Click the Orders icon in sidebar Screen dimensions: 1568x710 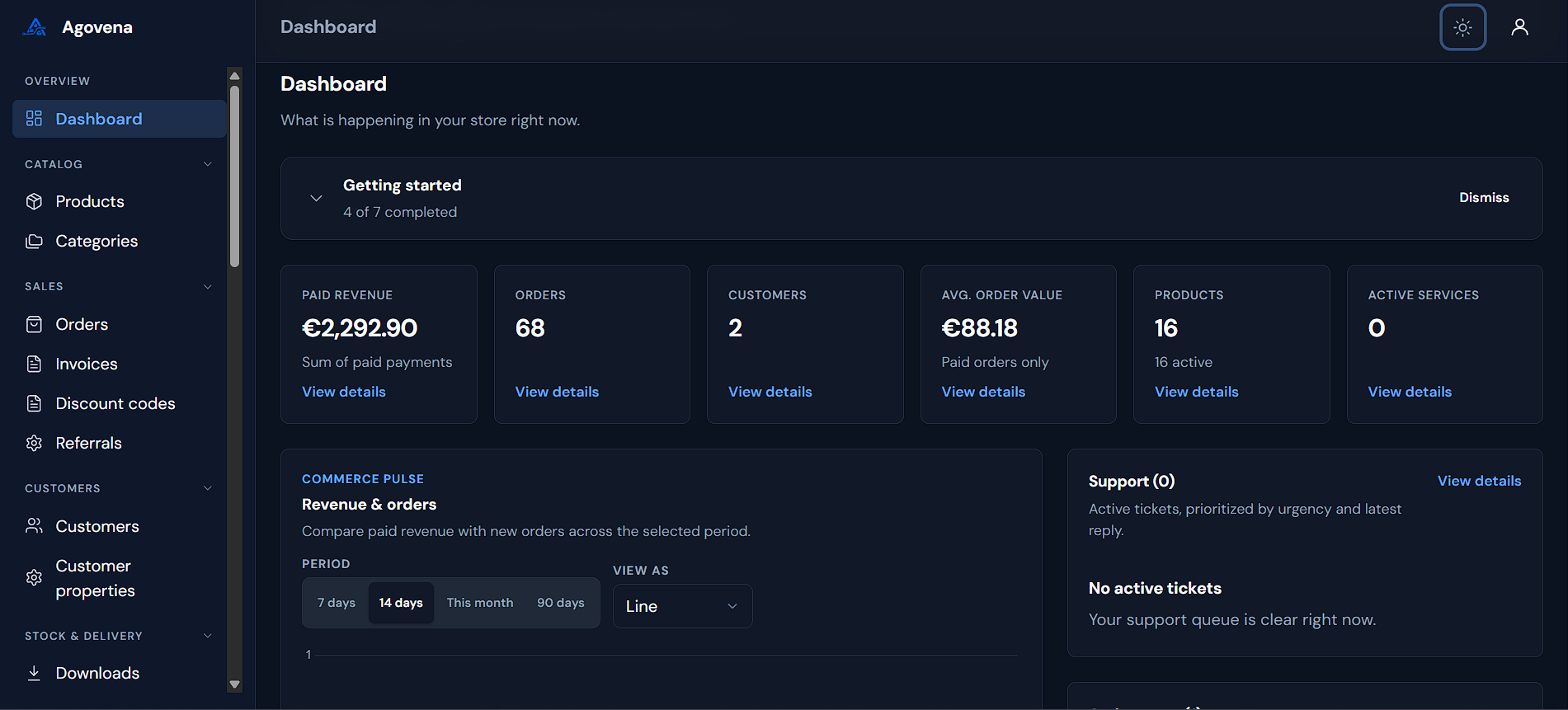coord(34,324)
